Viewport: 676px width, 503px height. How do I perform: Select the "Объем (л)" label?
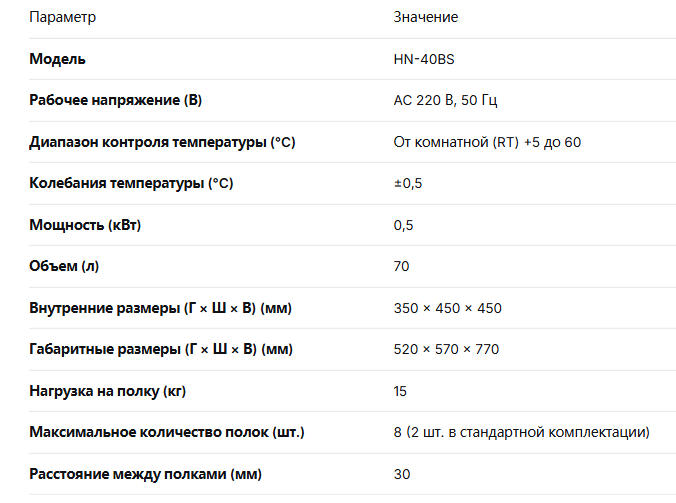pyautogui.click(x=64, y=266)
